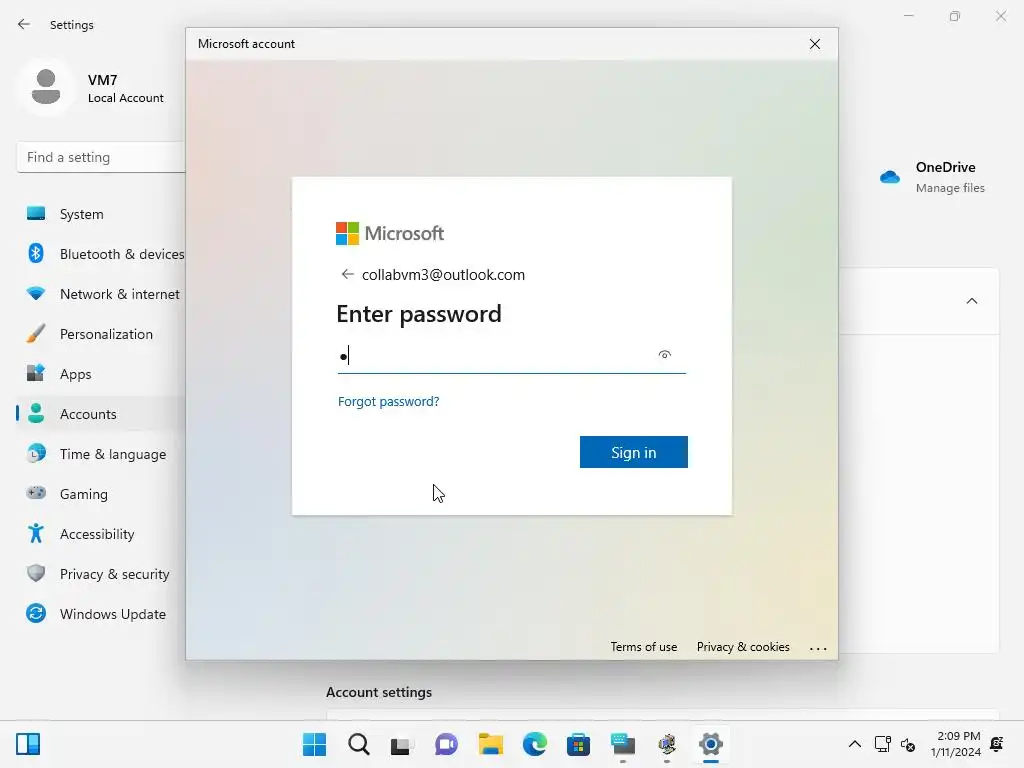1024x768 pixels.
Task: Collapse the section with chevron up
Action: coord(972,301)
